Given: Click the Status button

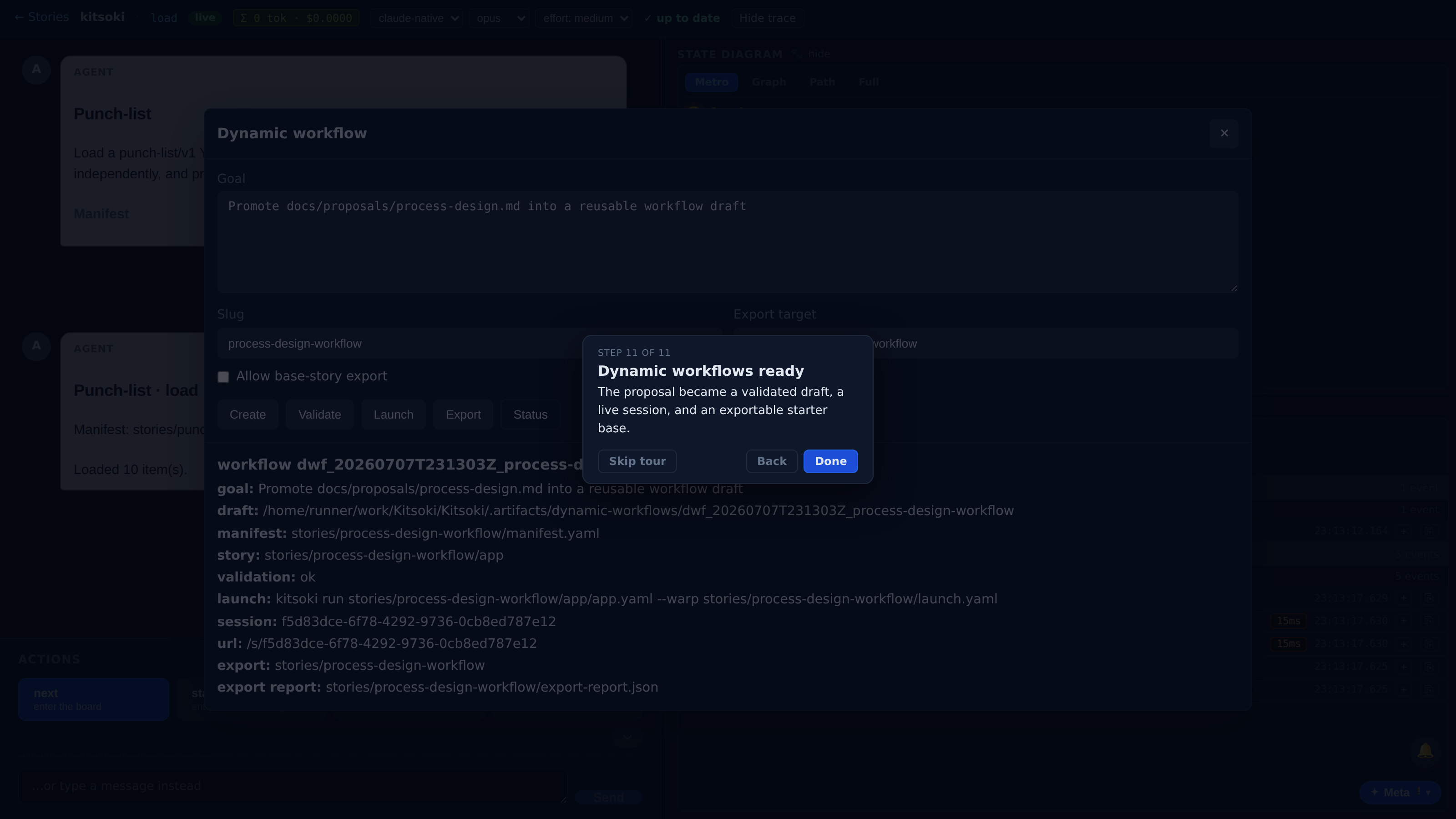Looking at the screenshot, I should (x=530, y=415).
